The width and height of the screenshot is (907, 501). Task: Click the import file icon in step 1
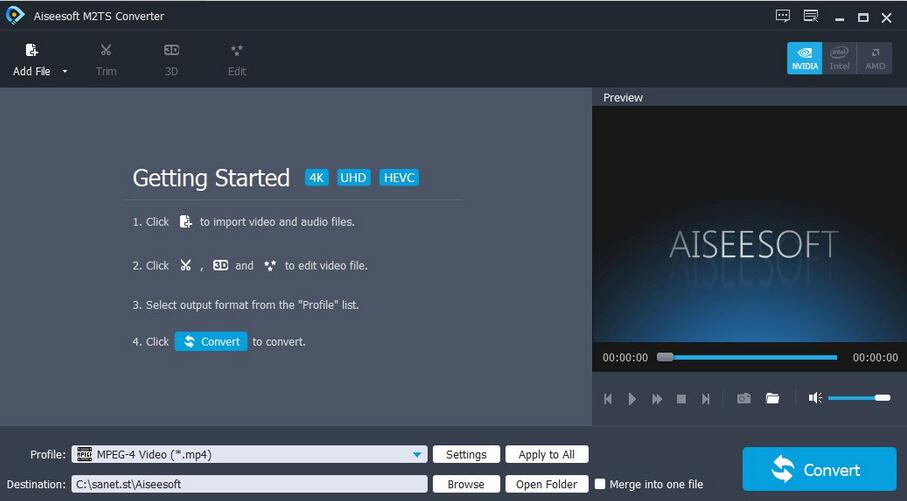pos(185,222)
